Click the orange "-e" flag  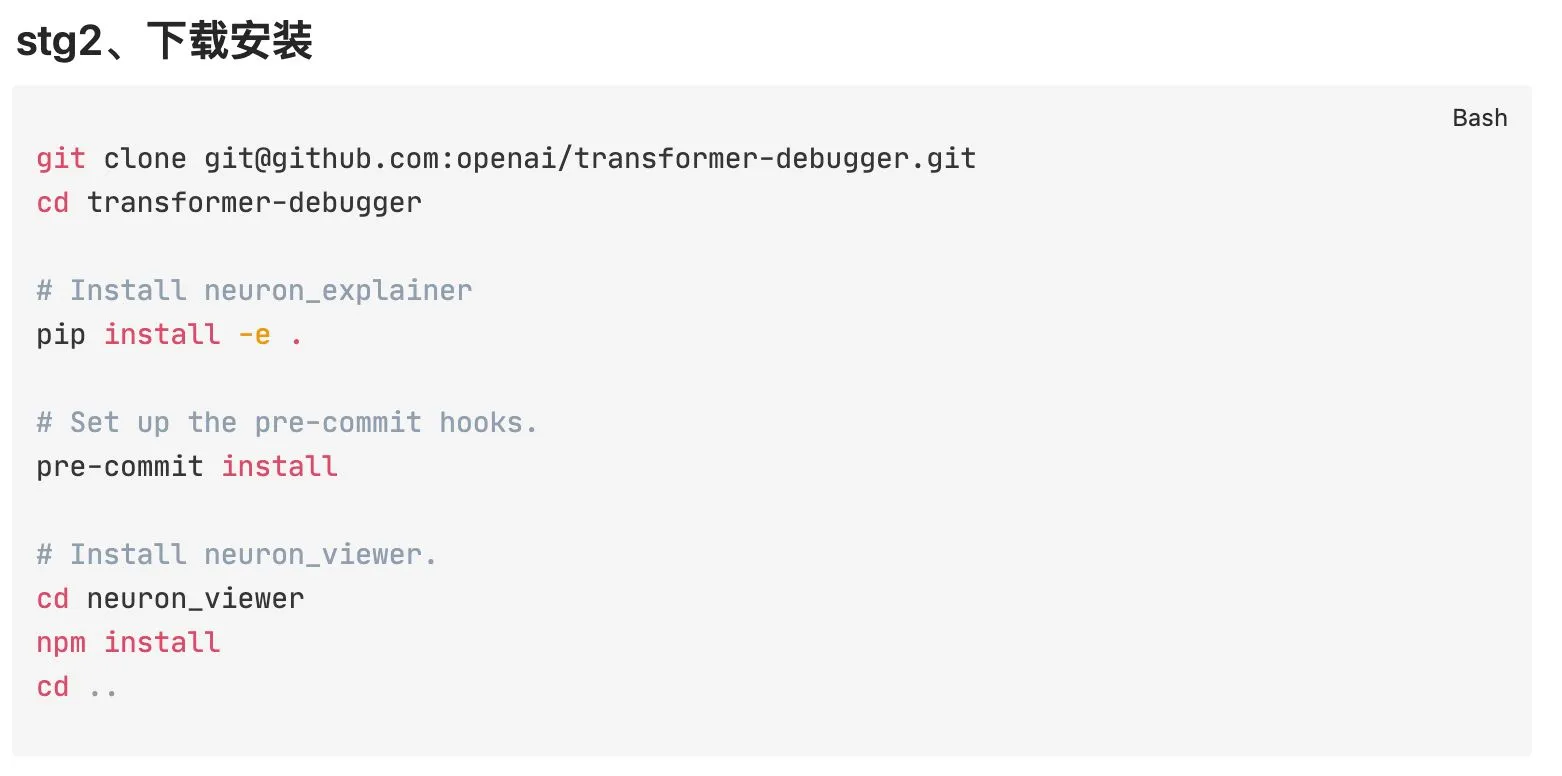click(x=254, y=334)
